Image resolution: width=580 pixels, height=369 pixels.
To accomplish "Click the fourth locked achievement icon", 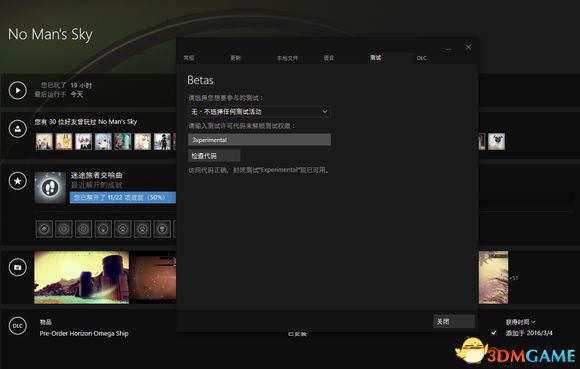I will coord(103,229).
